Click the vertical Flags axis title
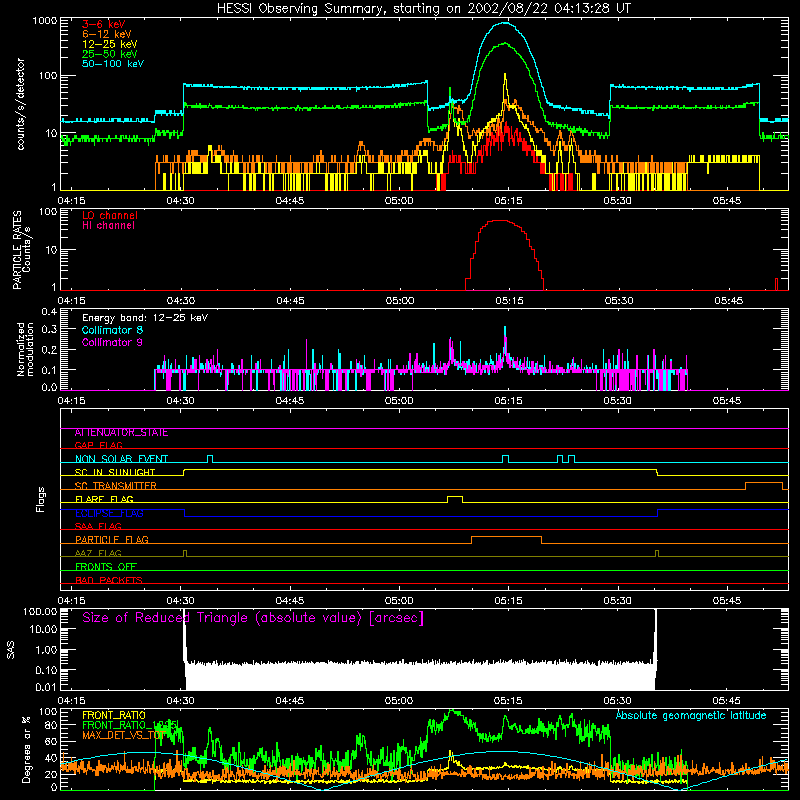 [x=41, y=499]
